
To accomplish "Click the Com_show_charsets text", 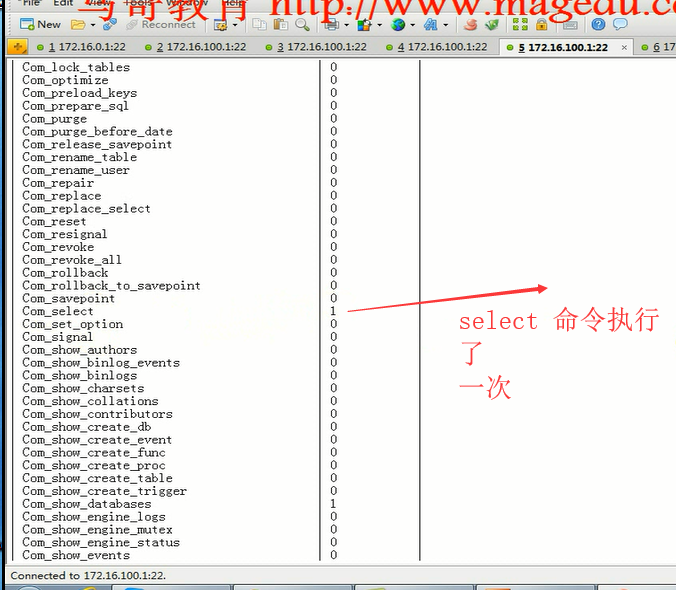I will coord(83,388).
